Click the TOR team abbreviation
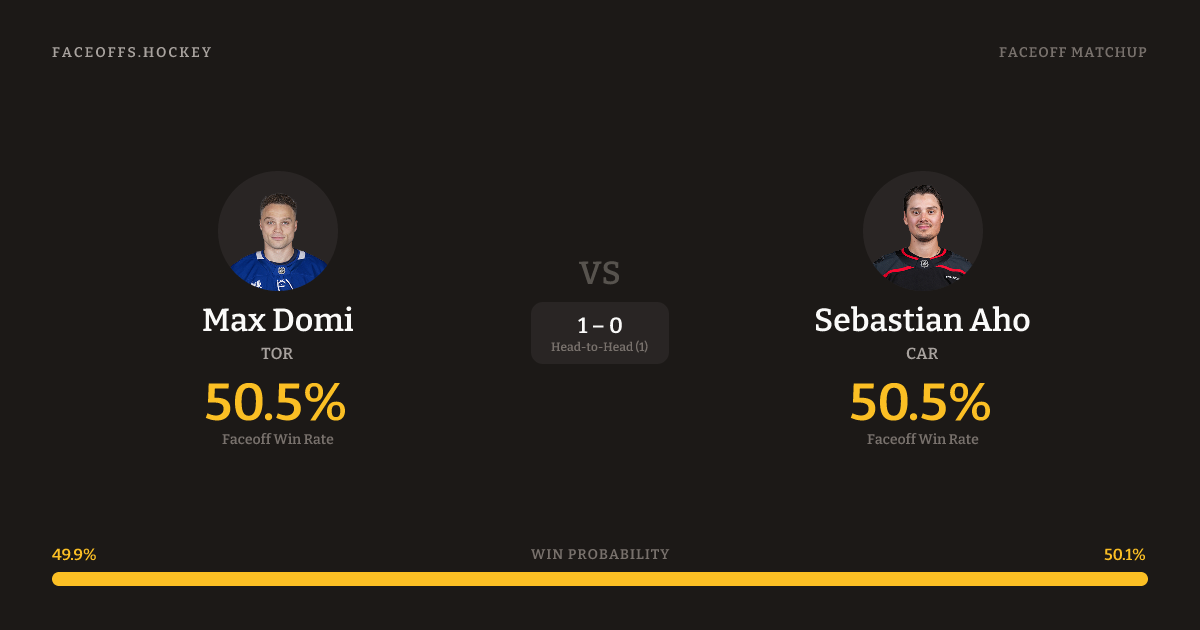The width and height of the screenshot is (1200, 630). 277,353
